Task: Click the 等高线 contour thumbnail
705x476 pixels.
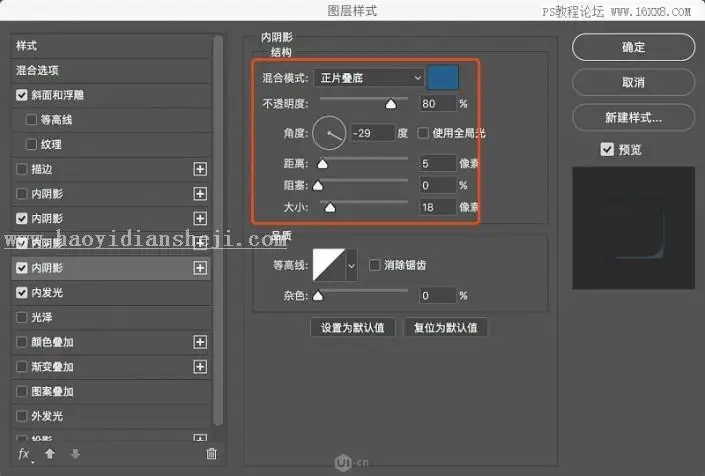Action: click(329, 265)
